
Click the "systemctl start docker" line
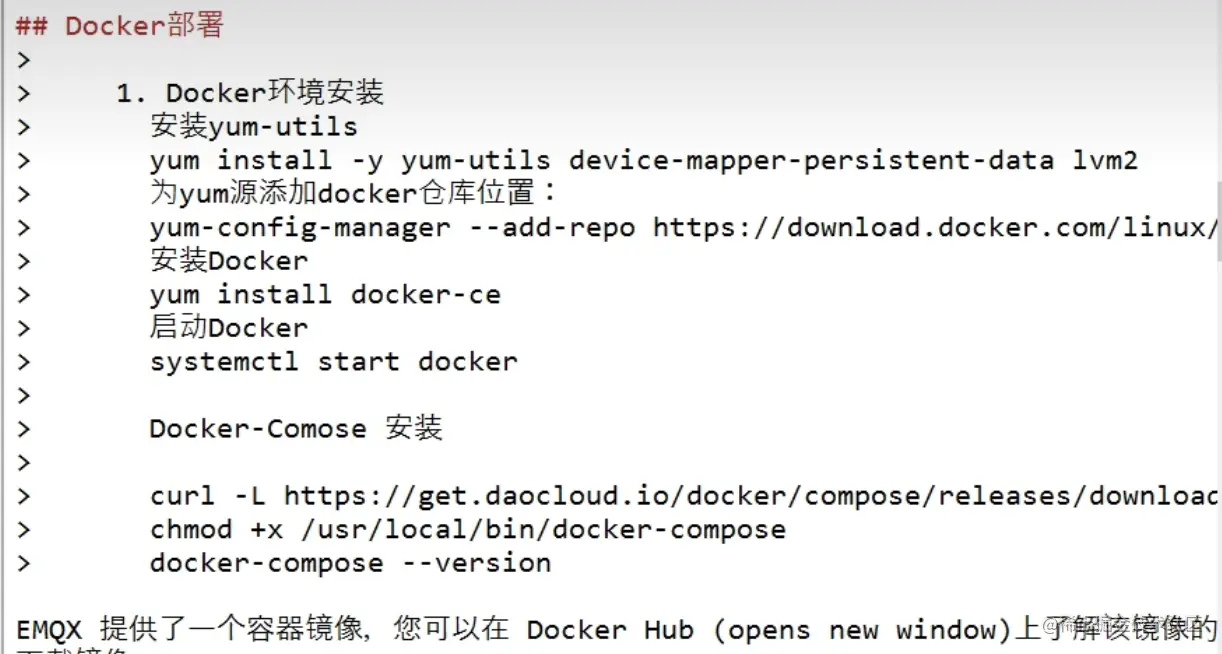334,361
